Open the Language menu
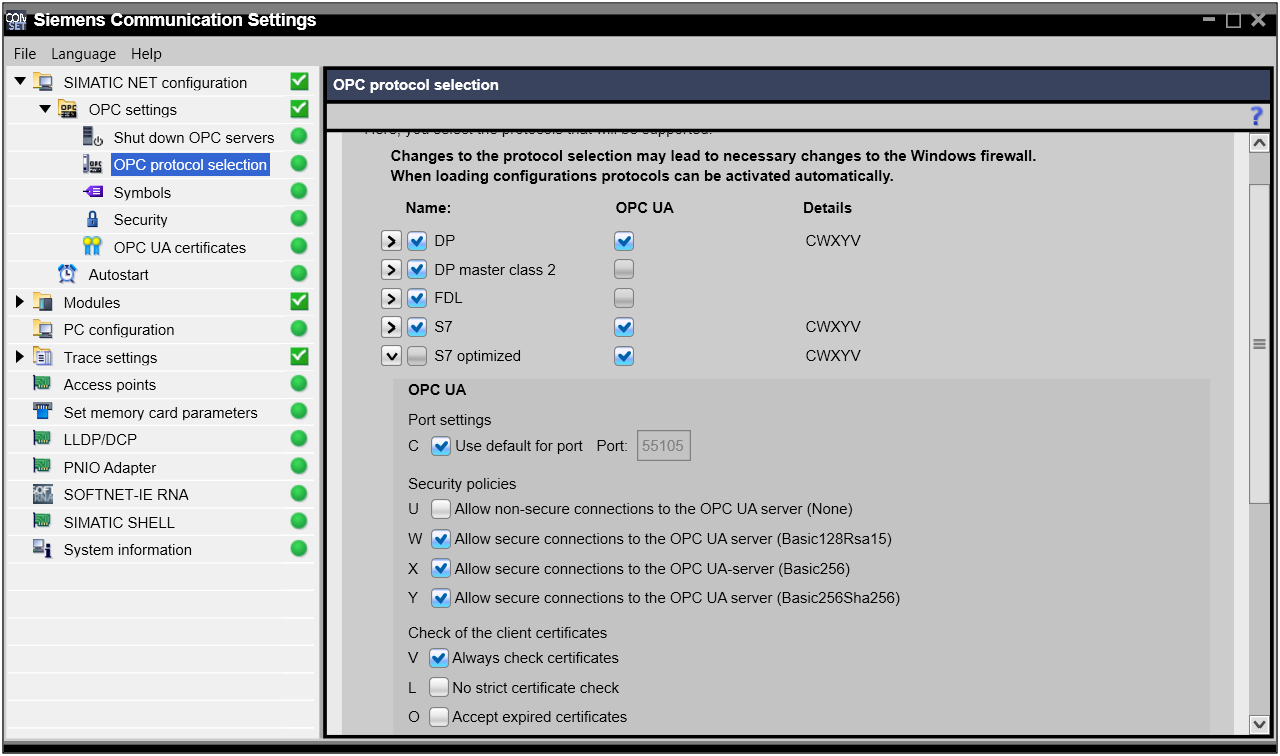This screenshot has width=1280, height=756. coord(84,54)
